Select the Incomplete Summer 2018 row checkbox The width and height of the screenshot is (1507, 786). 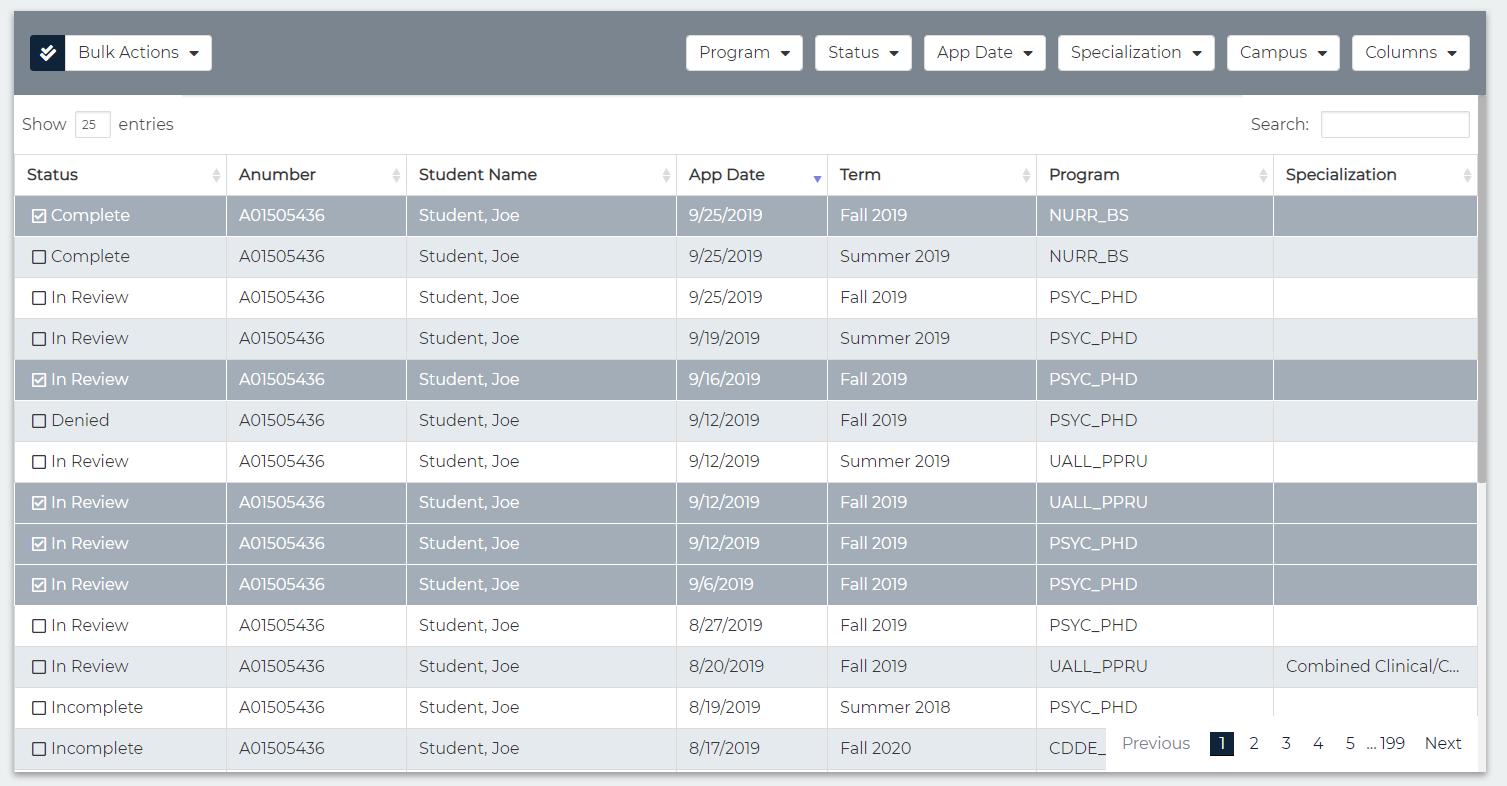[39, 708]
